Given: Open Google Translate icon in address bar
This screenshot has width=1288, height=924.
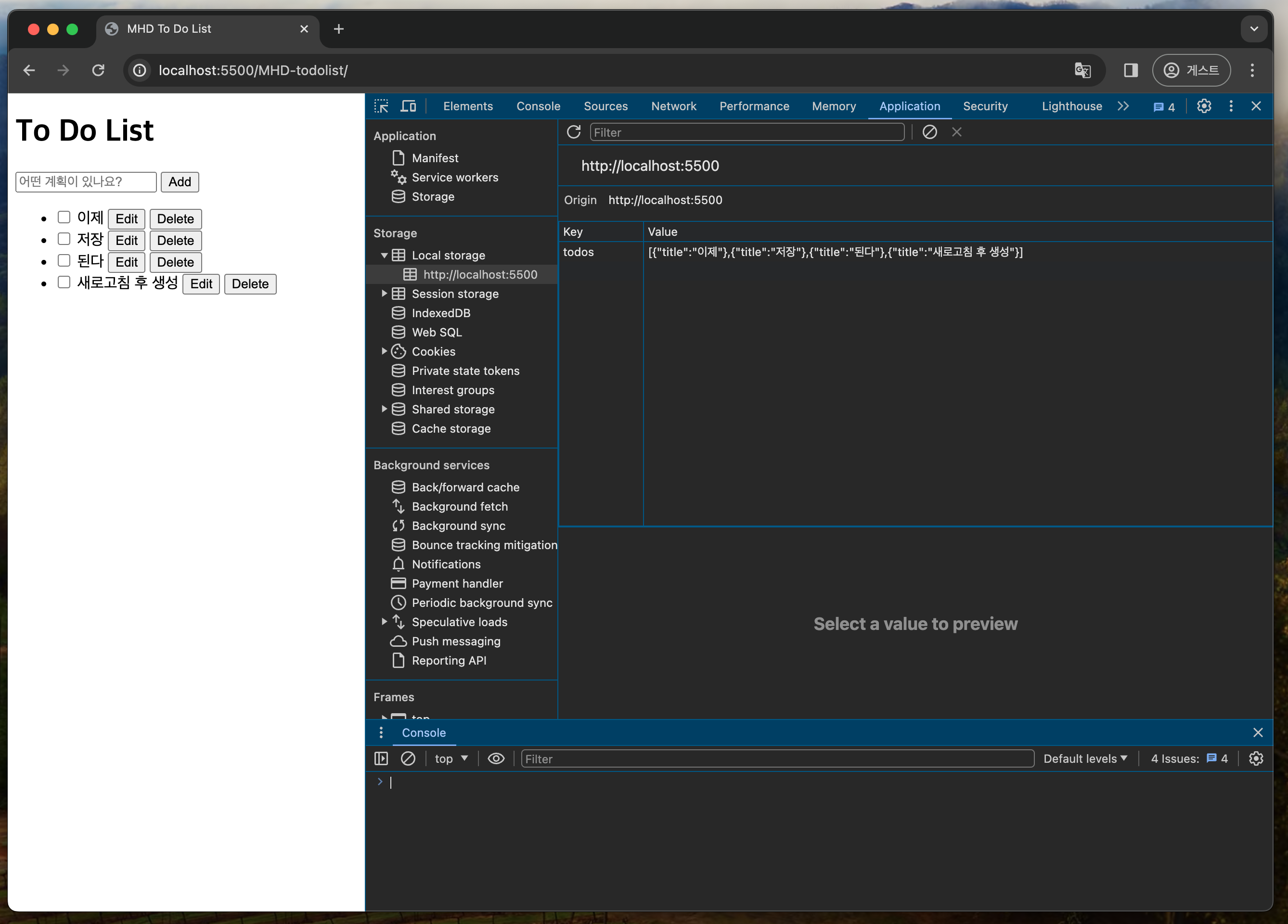Looking at the screenshot, I should [x=1082, y=70].
